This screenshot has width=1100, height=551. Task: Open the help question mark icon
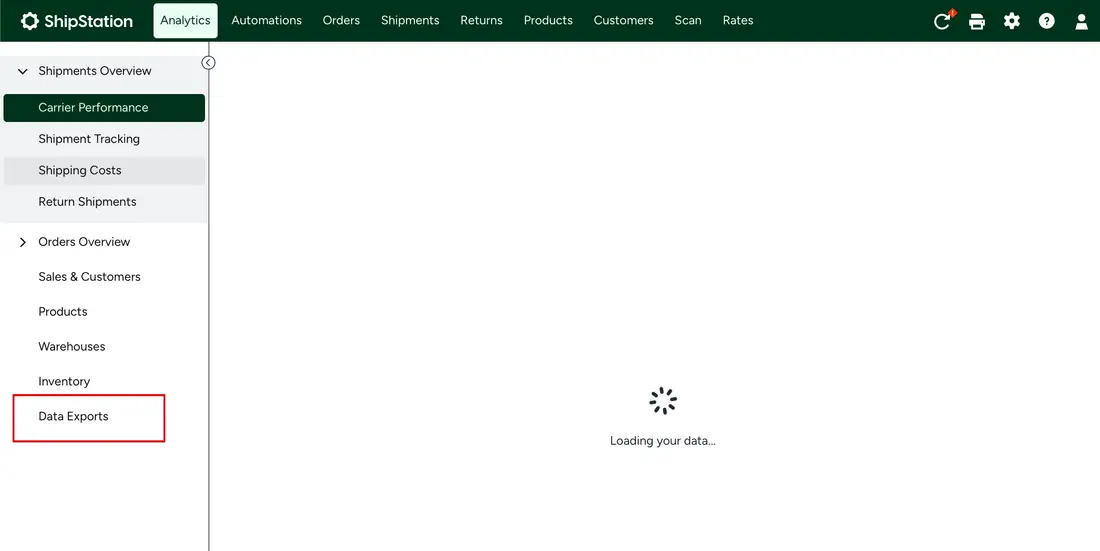tap(1047, 21)
